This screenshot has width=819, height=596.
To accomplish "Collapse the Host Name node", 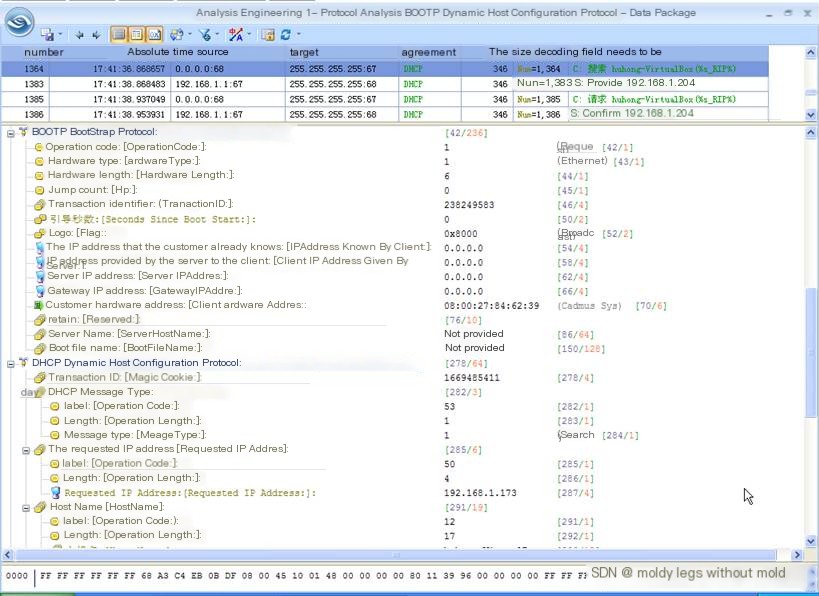I will (26, 508).
